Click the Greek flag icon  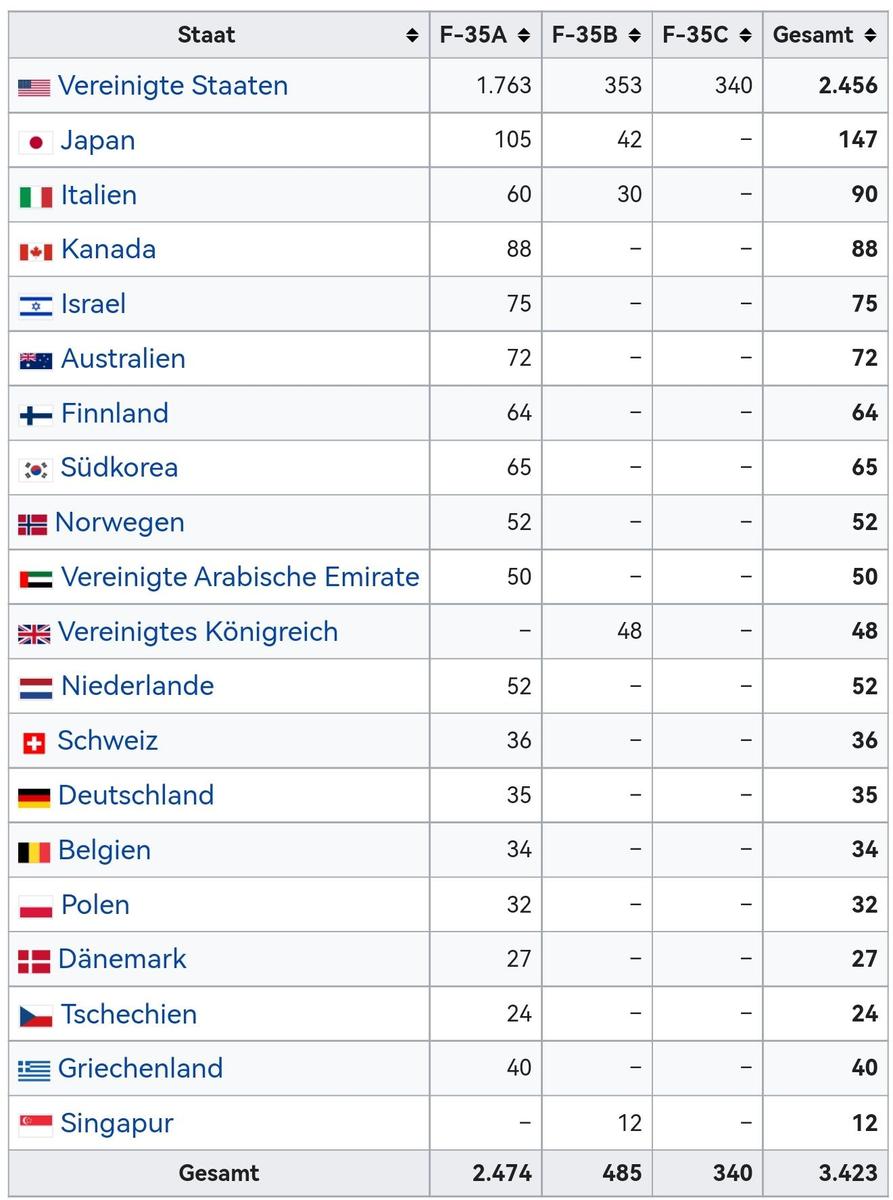[x=34, y=1070]
